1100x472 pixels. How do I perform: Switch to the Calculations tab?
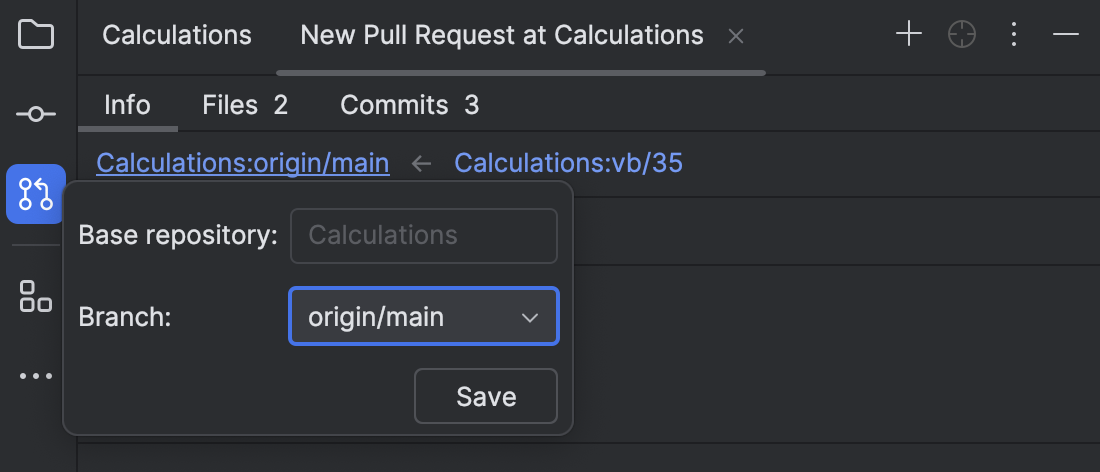click(x=177, y=36)
